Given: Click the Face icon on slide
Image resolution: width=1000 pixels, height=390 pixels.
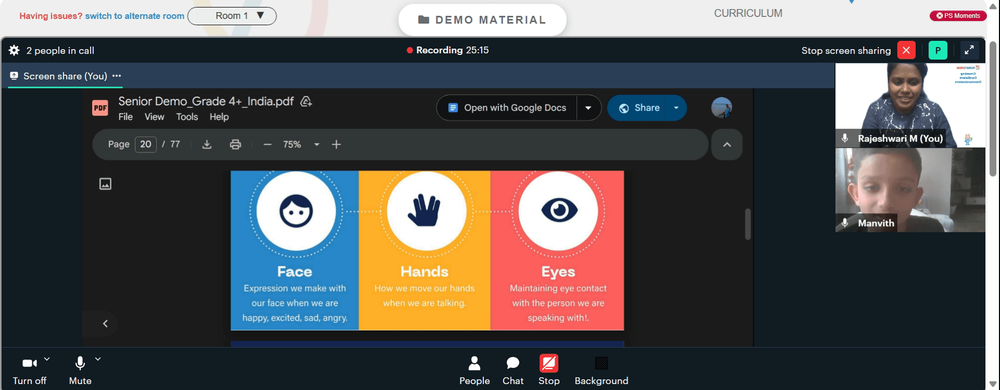Looking at the screenshot, I should click(x=296, y=211).
